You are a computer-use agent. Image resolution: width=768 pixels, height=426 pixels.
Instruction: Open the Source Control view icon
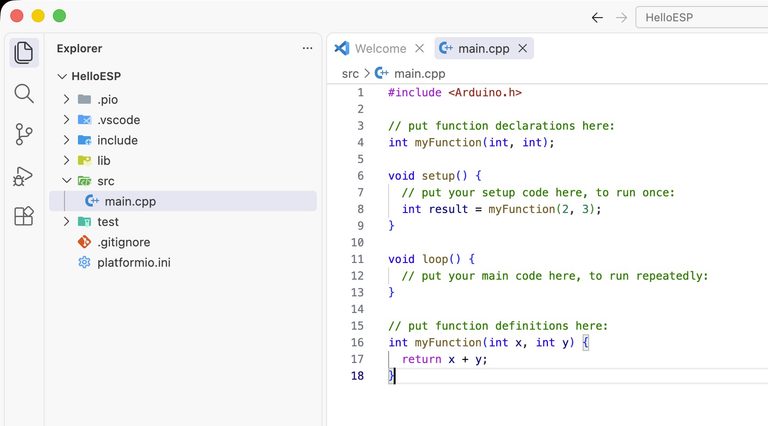[24, 134]
